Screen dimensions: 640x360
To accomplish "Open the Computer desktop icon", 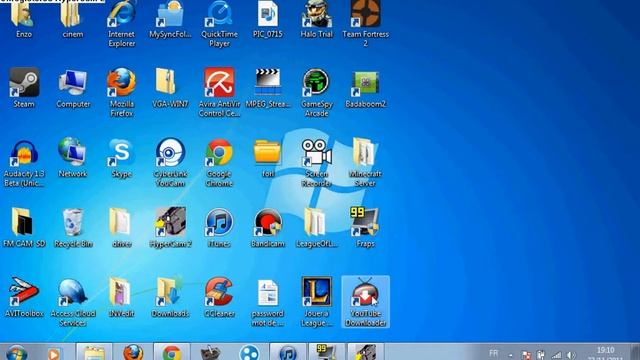I will click(73, 88).
